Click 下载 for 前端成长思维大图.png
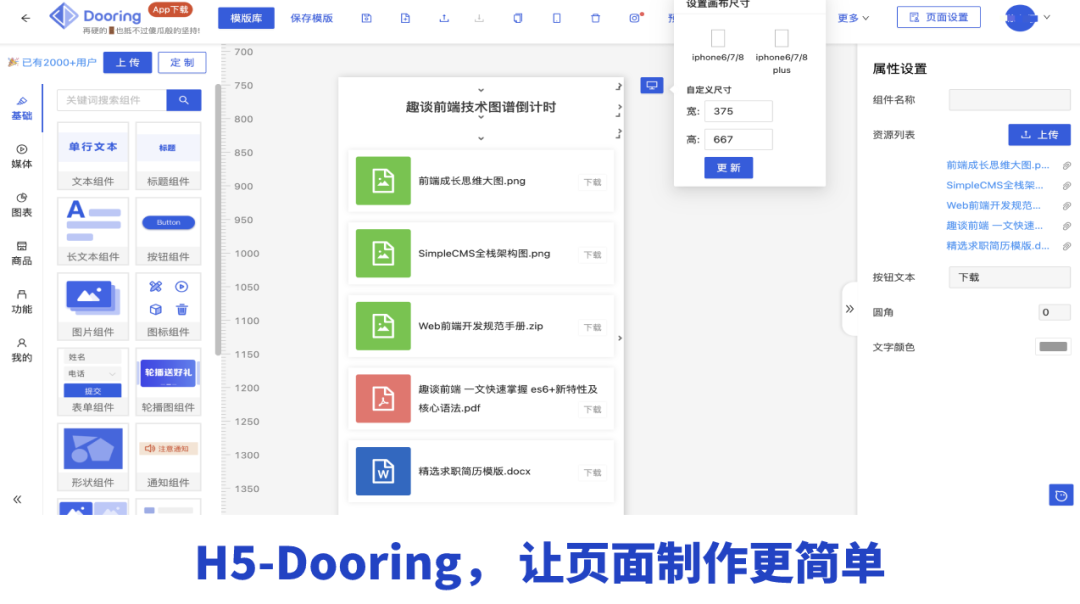 (x=592, y=183)
